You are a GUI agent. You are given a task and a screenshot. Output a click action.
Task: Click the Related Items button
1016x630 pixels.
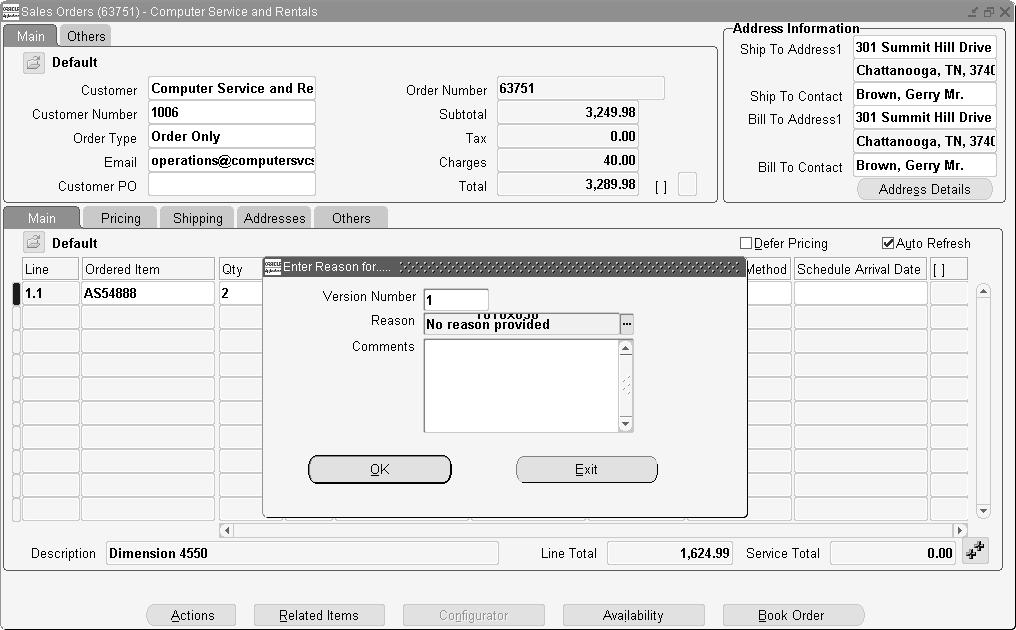point(319,615)
